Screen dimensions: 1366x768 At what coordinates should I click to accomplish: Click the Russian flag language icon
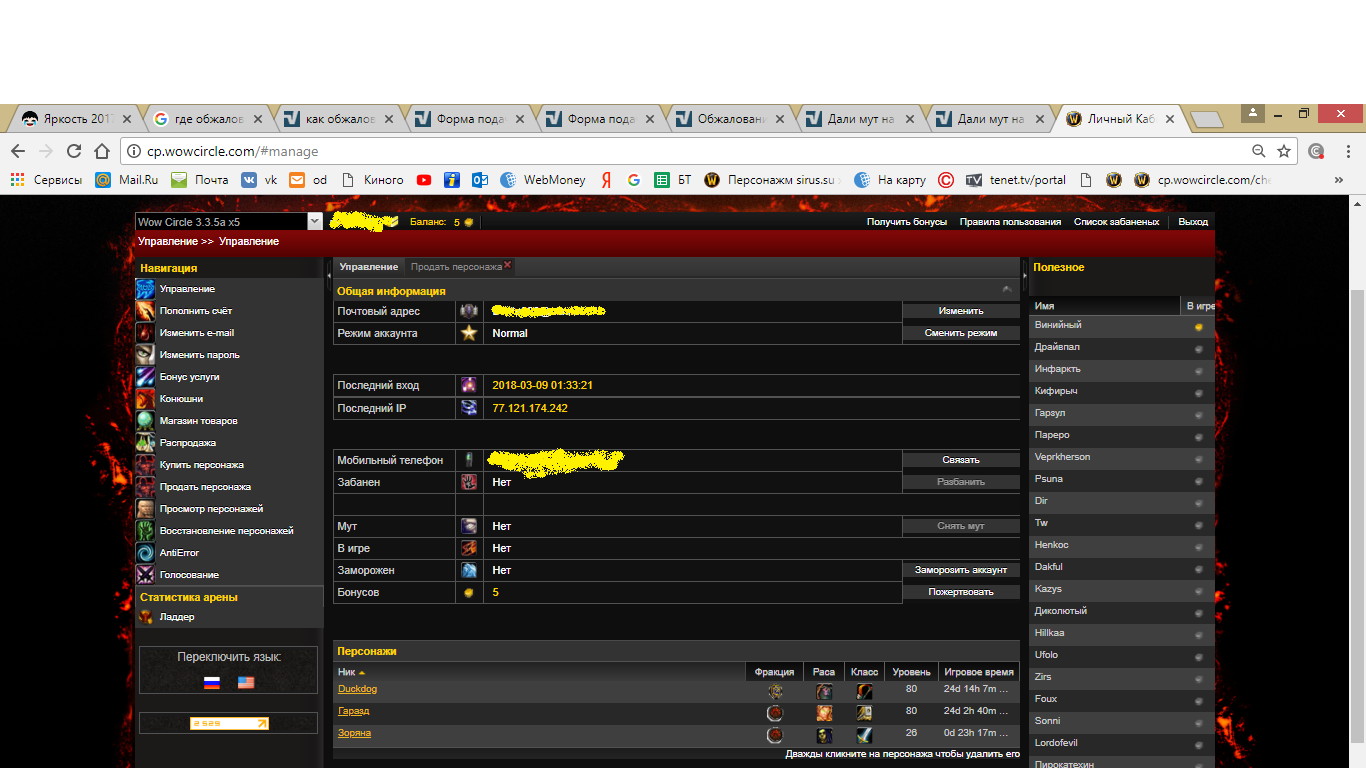[x=211, y=683]
